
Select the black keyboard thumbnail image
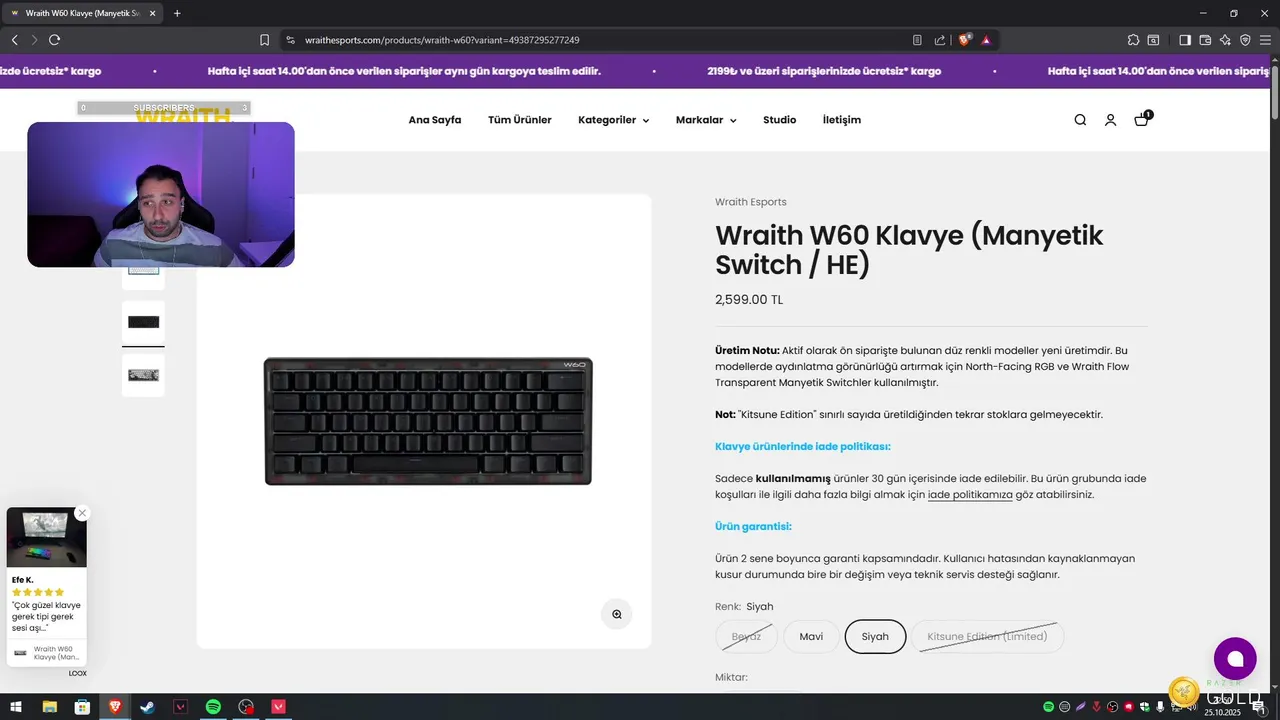click(x=143, y=322)
